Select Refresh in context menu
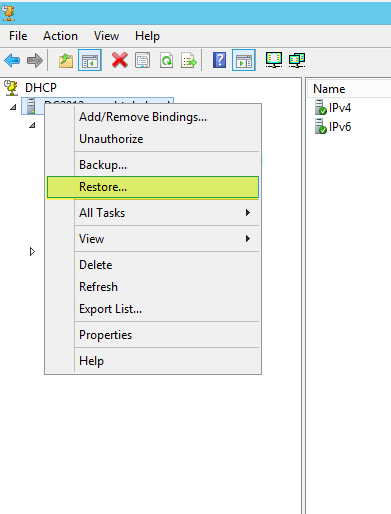Screen dimensions: 391x514 point(153,287)
